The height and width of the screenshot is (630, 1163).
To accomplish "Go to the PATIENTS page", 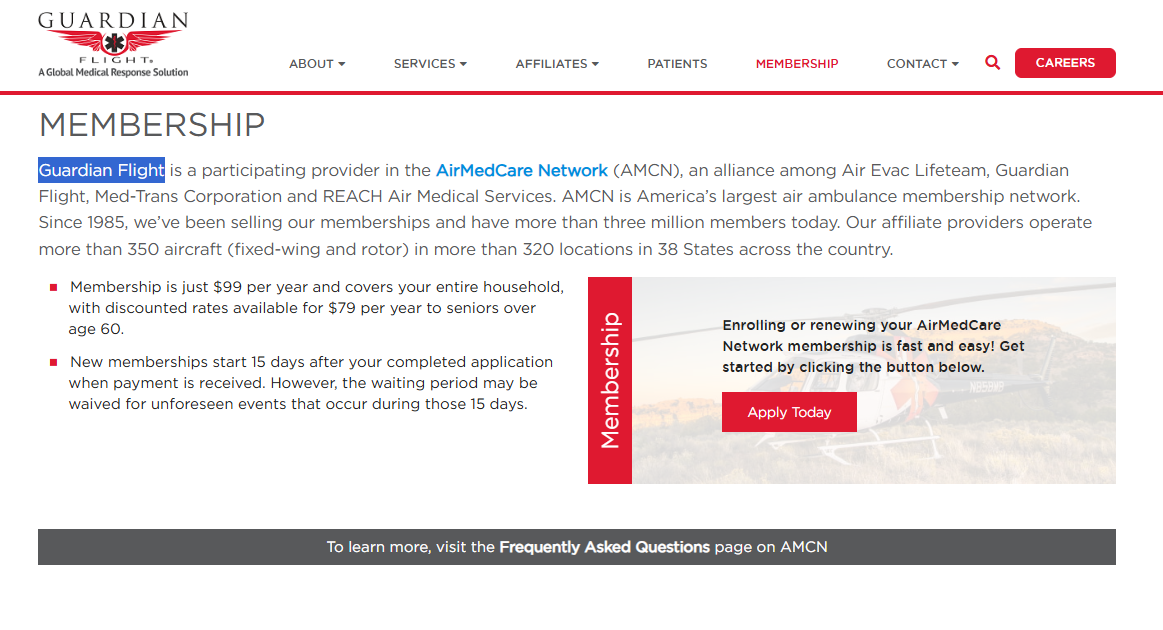I will [x=677, y=64].
